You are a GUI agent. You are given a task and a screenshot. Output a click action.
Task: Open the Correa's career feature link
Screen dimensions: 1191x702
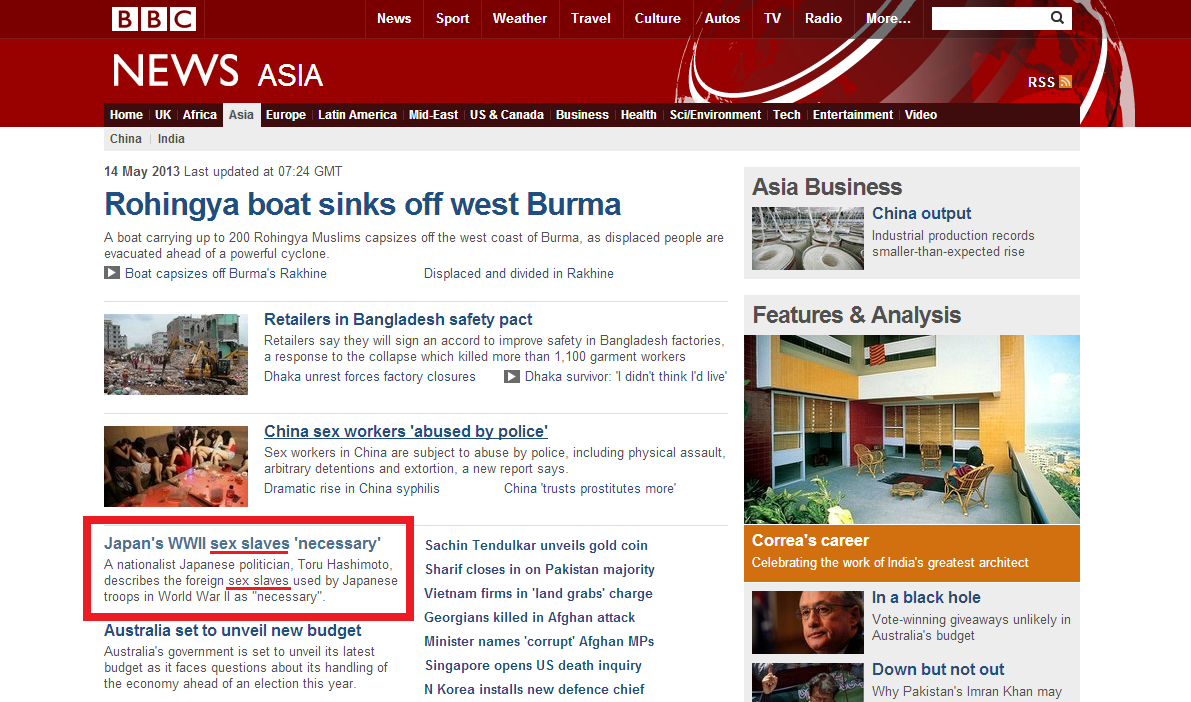pyautogui.click(x=810, y=541)
